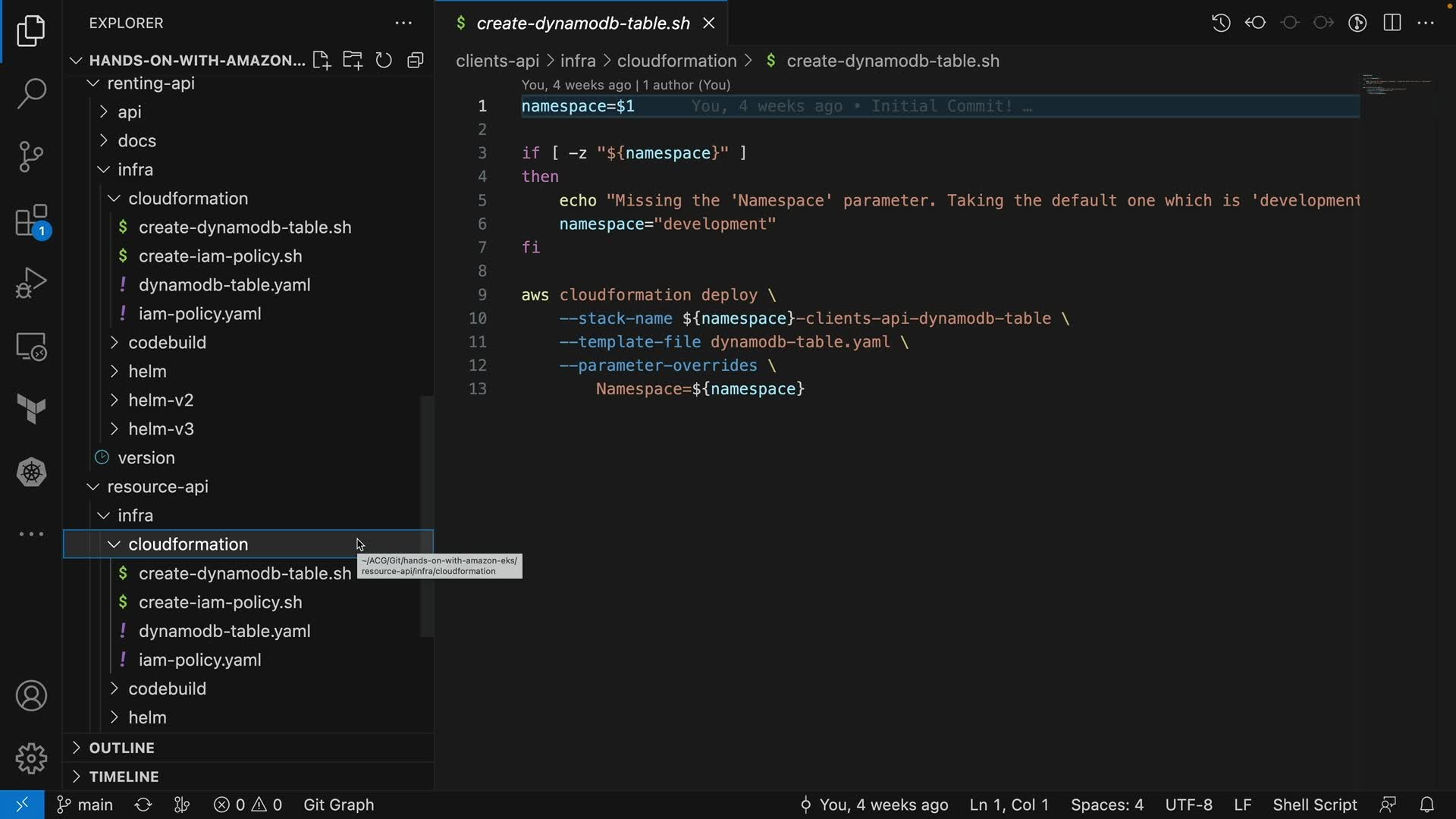This screenshot has height=819, width=1456.
Task: Open the Run and Debug view
Action: tap(31, 284)
